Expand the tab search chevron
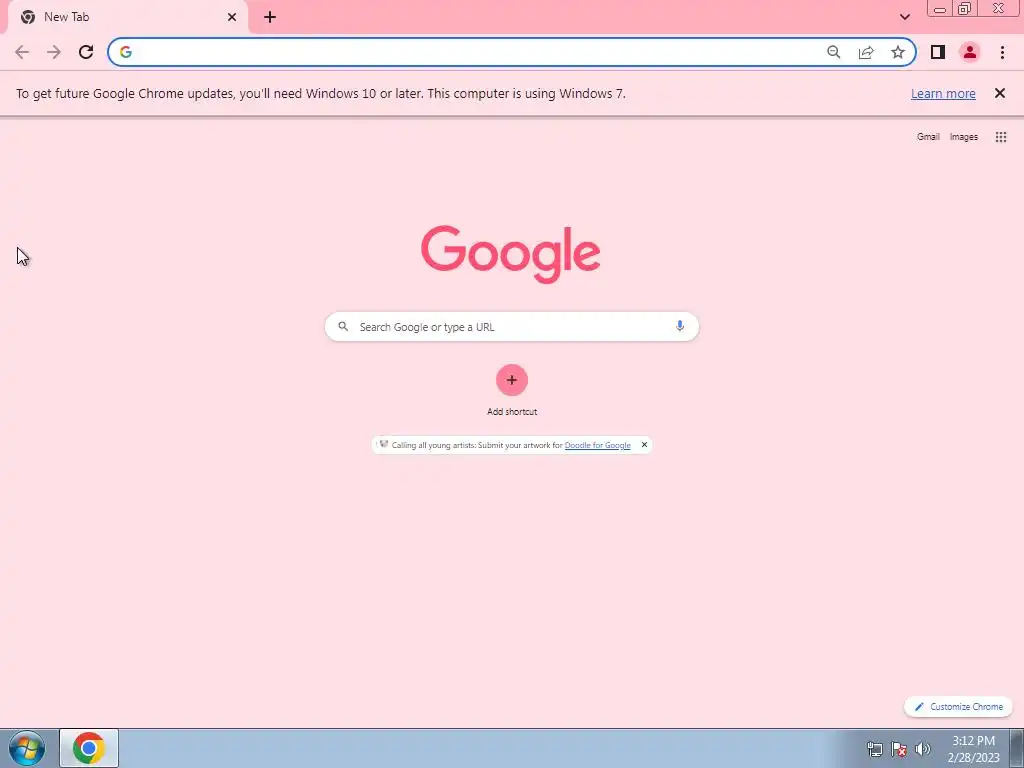Screen dimensions: 1024x768 (904, 17)
